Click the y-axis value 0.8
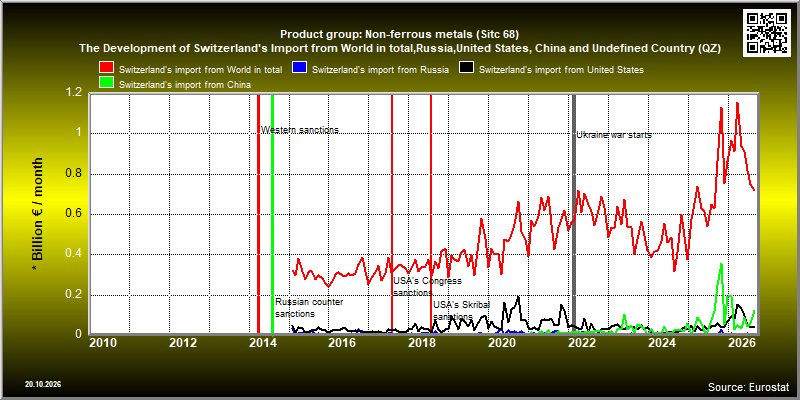 pyautogui.click(x=75, y=174)
